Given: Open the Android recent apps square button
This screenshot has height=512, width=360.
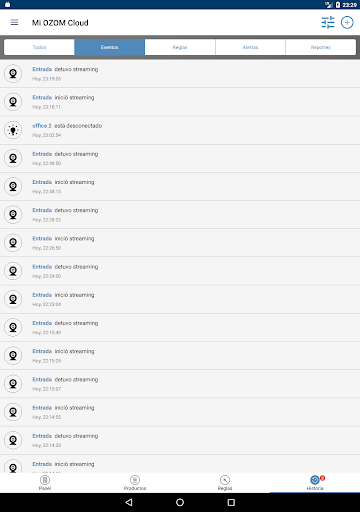Looking at the screenshot, I should [x=231, y=502].
